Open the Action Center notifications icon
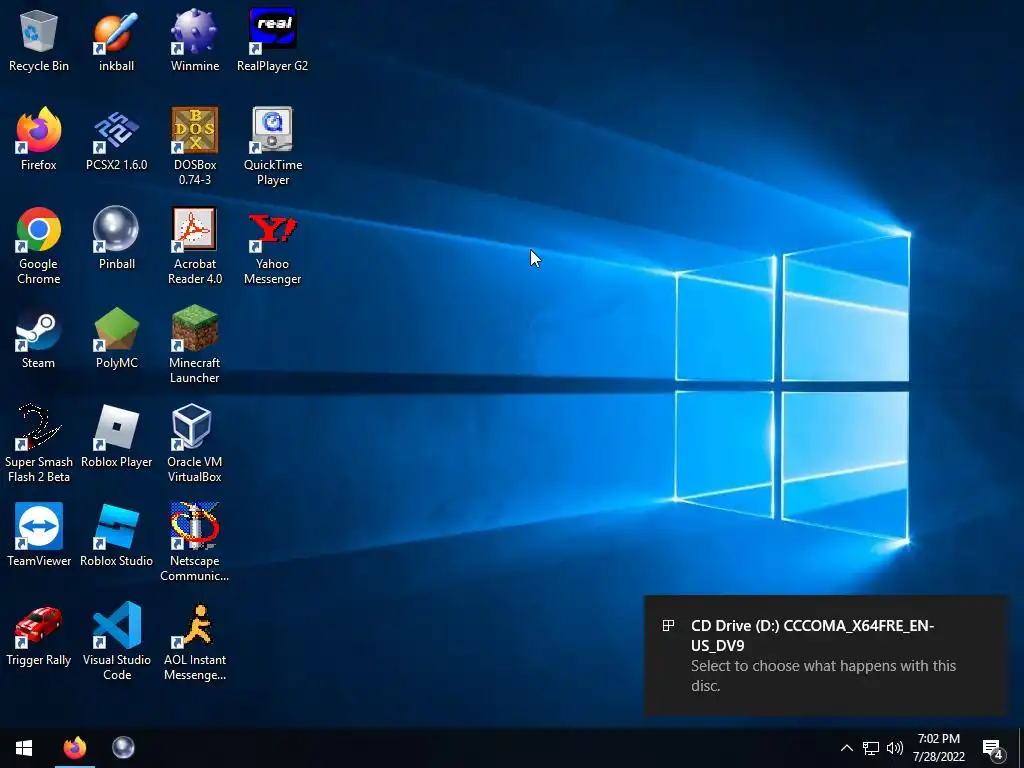 [992, 748]
